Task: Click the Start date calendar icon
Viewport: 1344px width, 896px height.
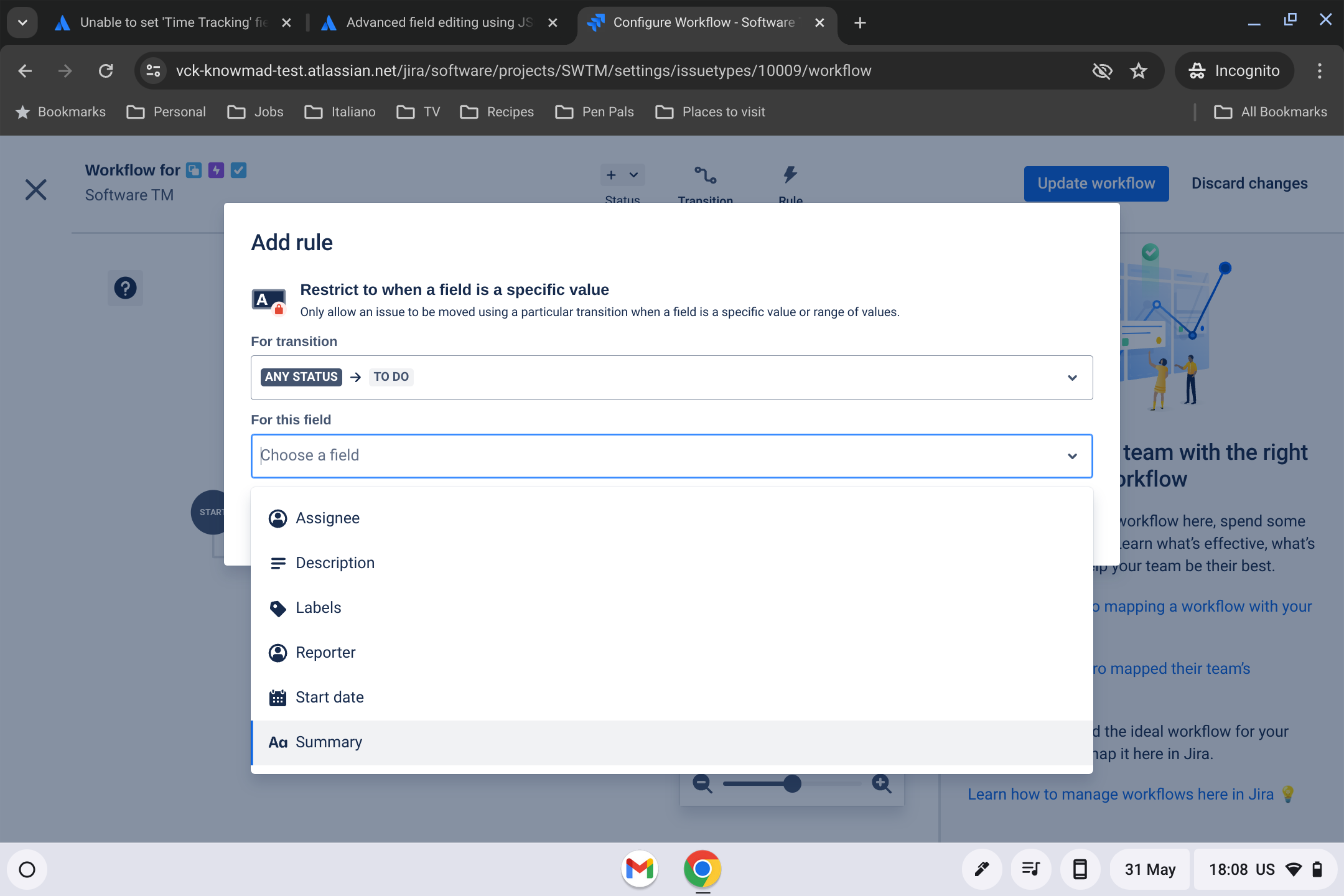Action: pyautogui.click(x=278, y=697)
